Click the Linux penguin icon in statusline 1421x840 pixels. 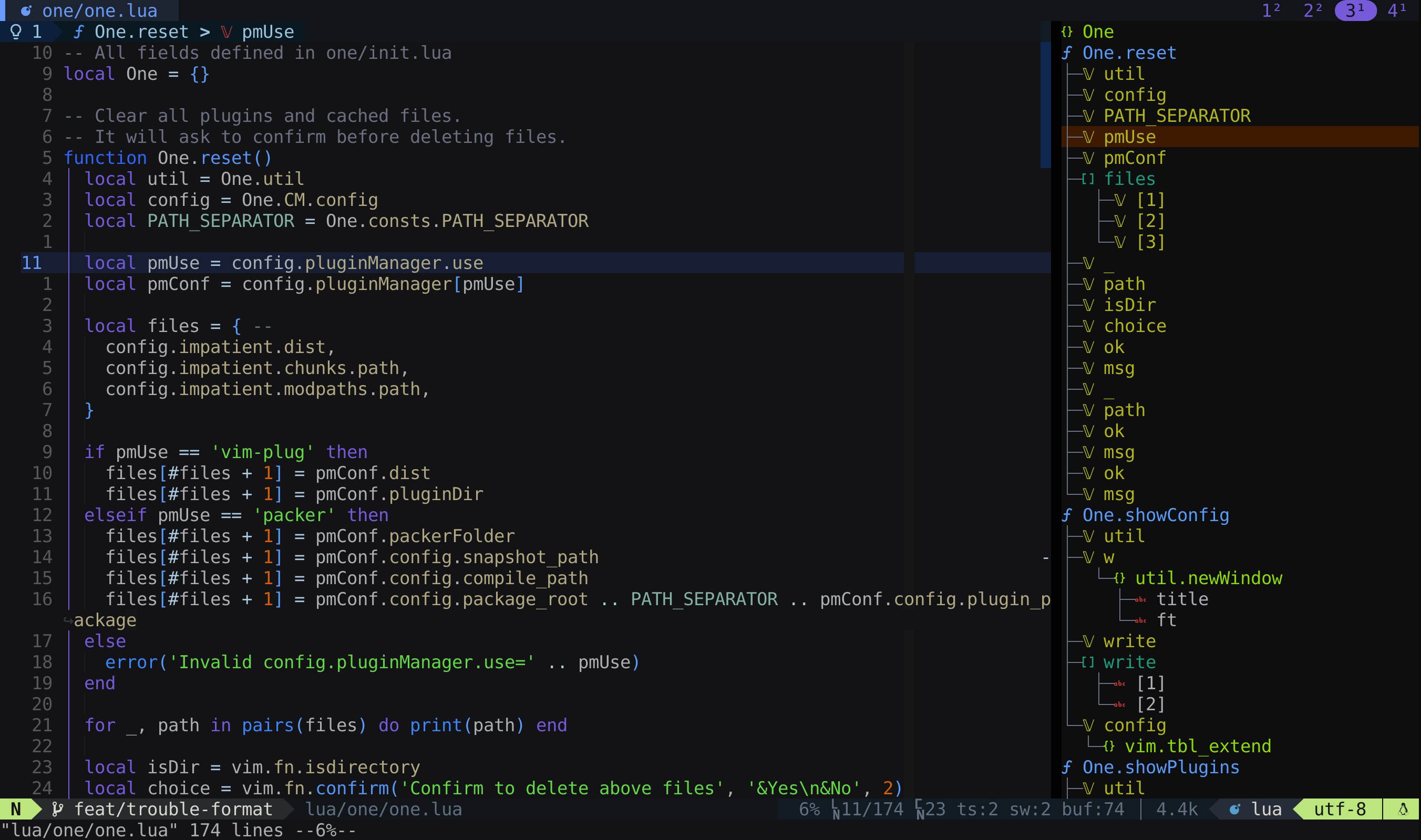pos(1403,810)
